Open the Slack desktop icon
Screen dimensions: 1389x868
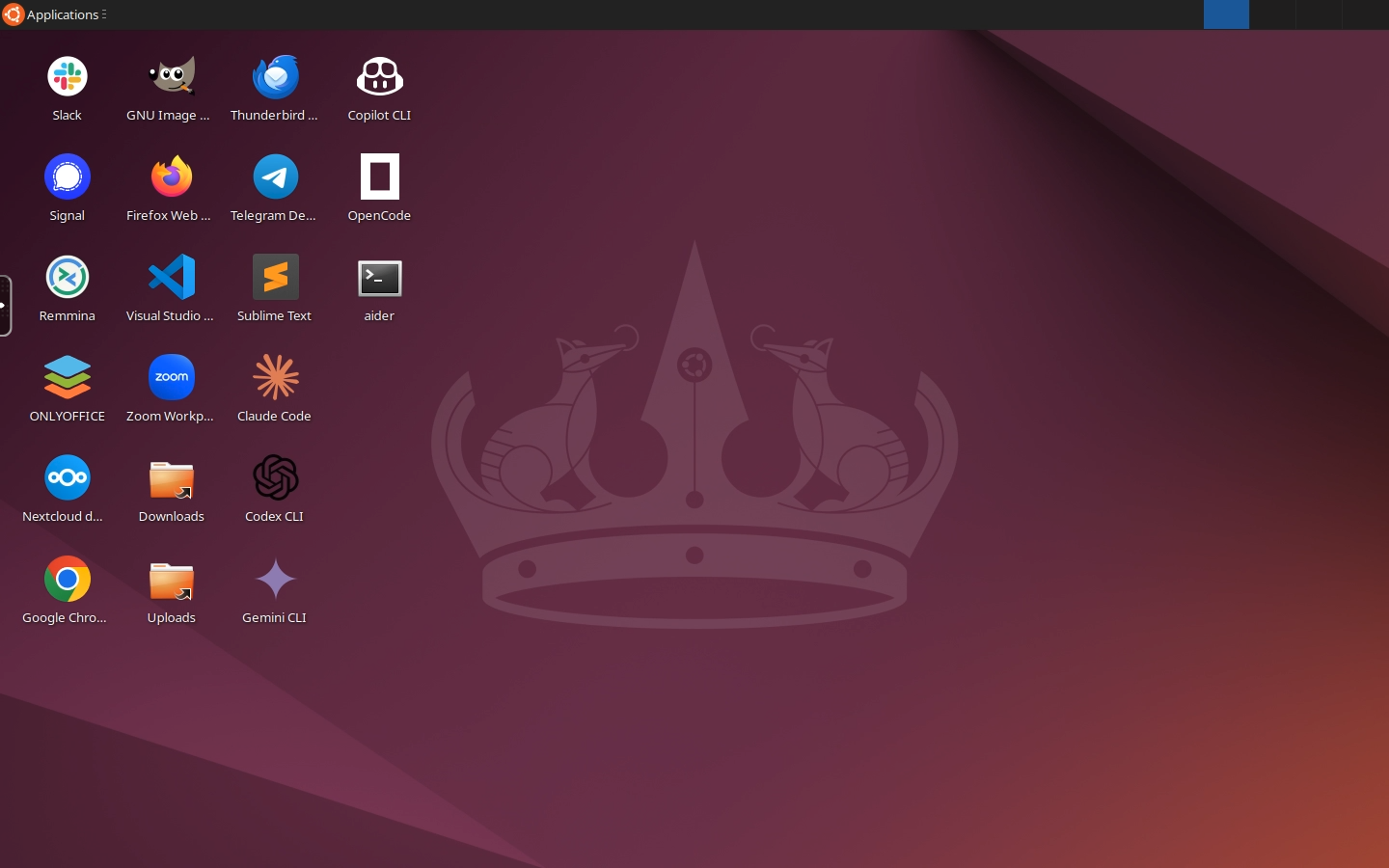click(x=68, y=77)
